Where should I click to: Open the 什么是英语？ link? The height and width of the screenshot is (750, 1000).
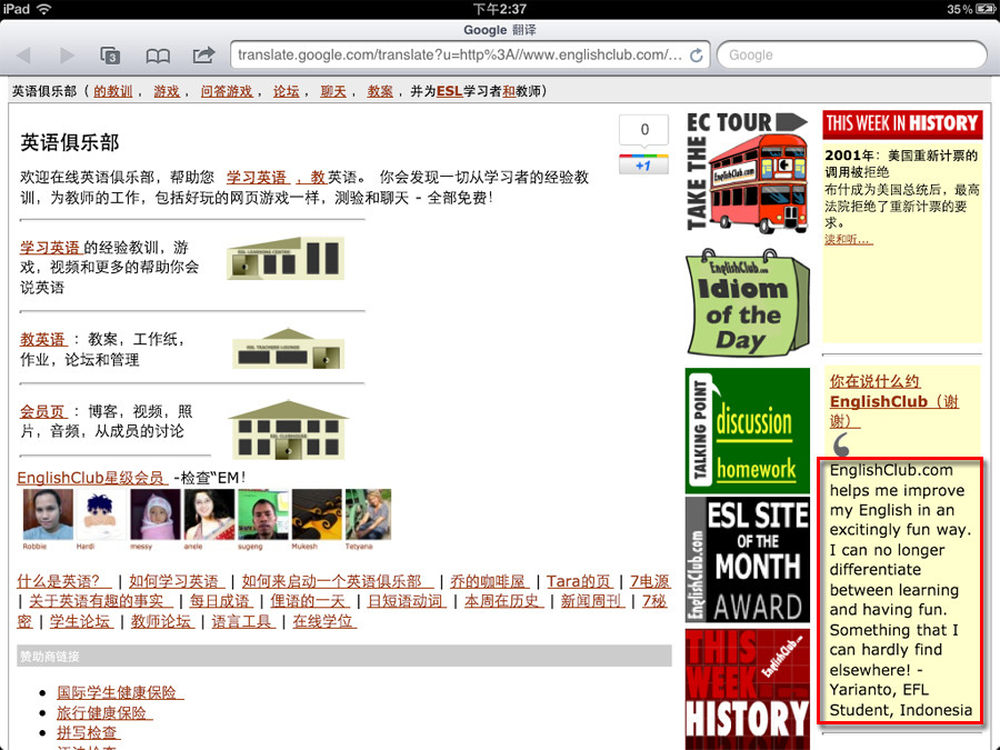click(x=63, y=582)
